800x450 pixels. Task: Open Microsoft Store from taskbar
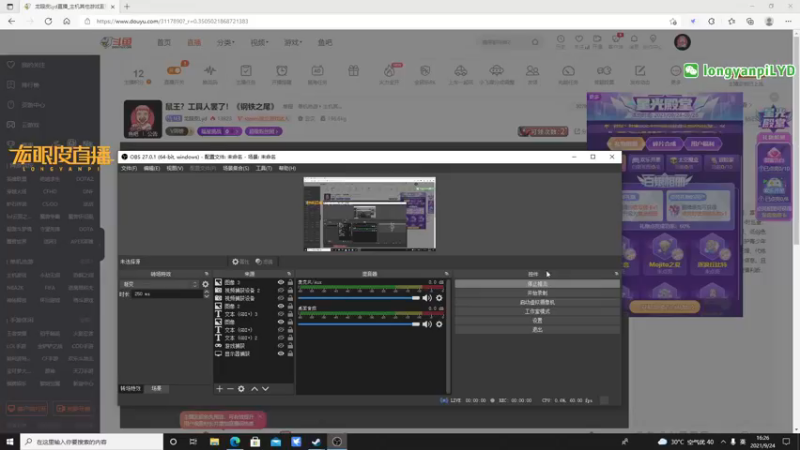pyautogui.click(x=255, y=442)
